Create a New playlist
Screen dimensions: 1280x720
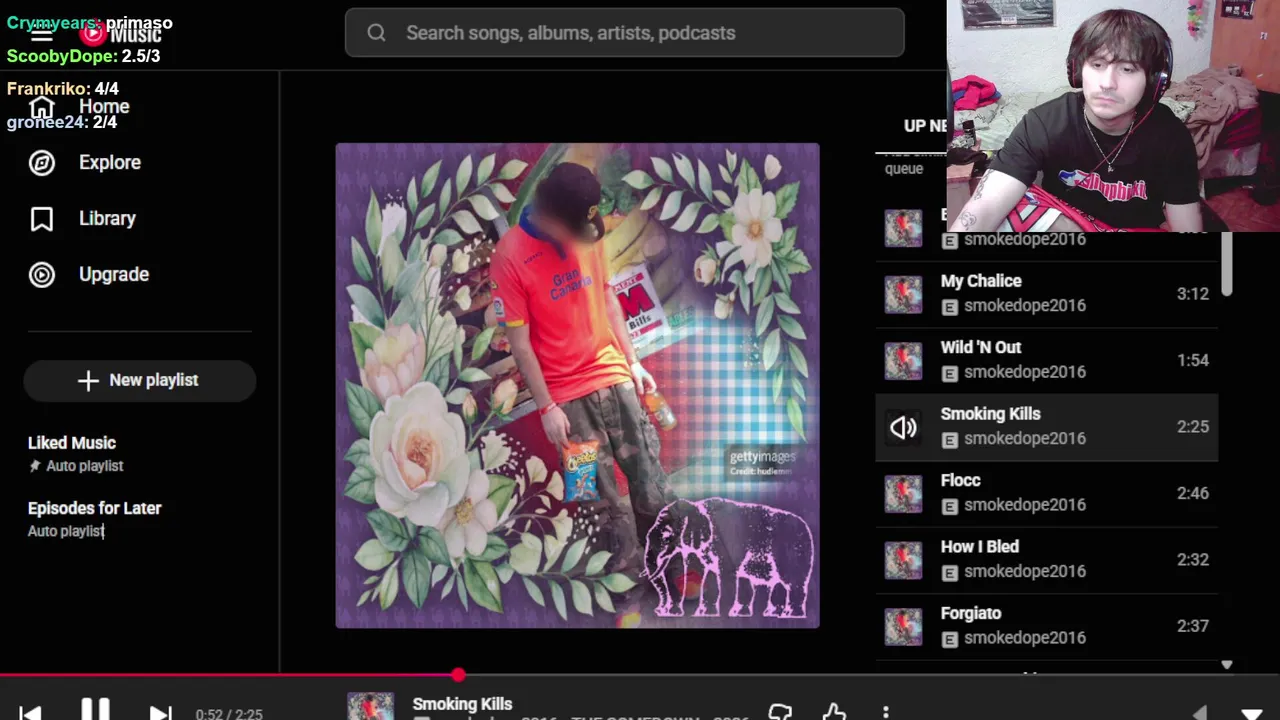click(140, 380)
